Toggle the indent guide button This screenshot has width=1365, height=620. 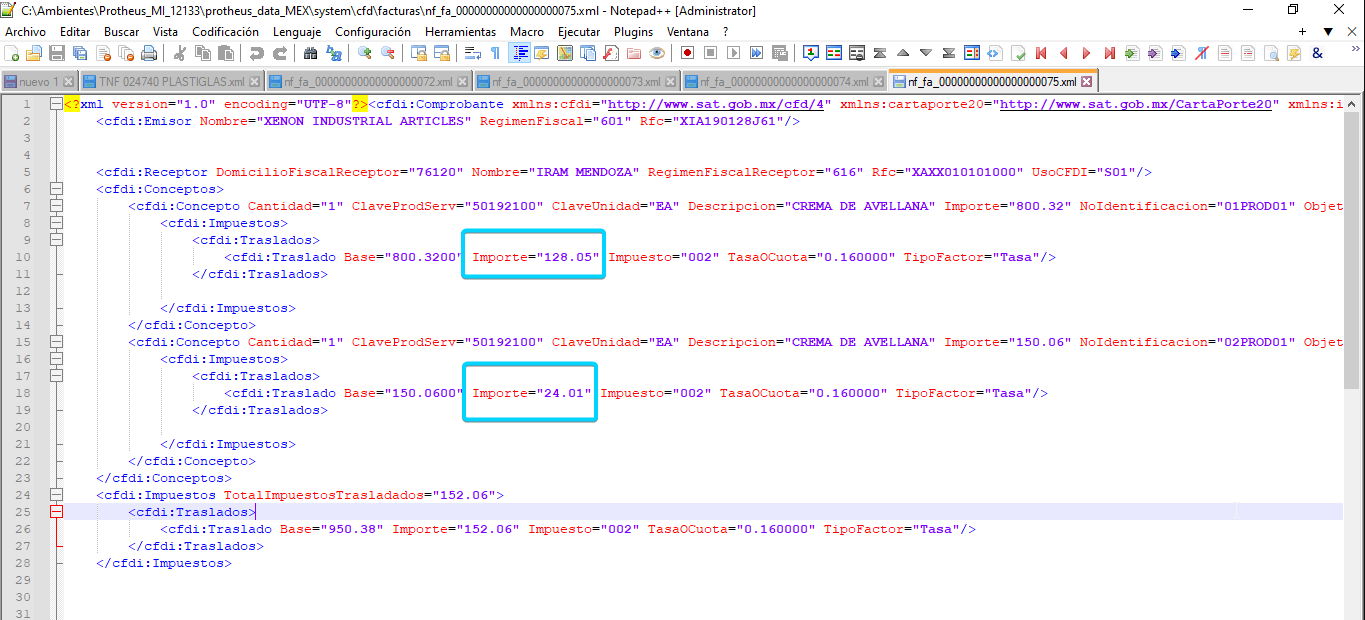coord(520,53)
